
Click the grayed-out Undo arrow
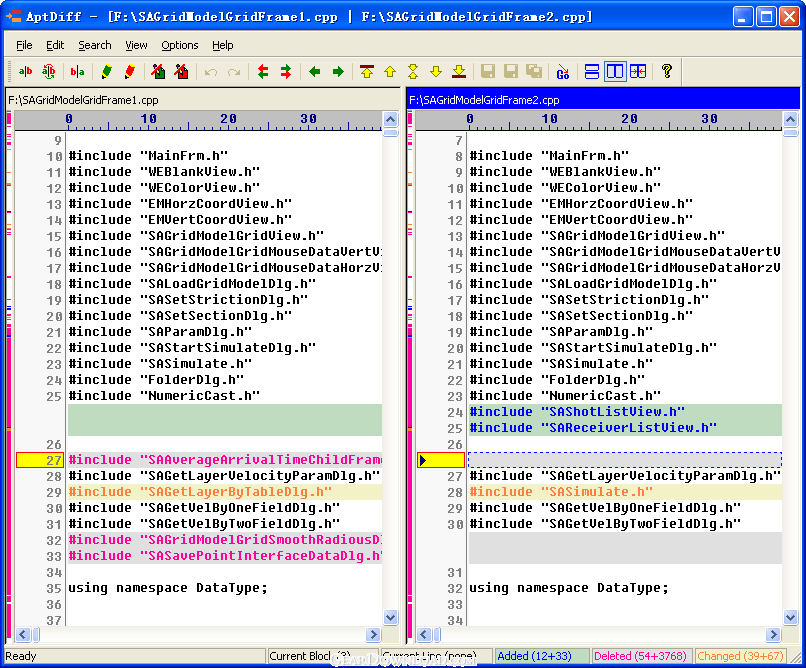click(210, 71)
